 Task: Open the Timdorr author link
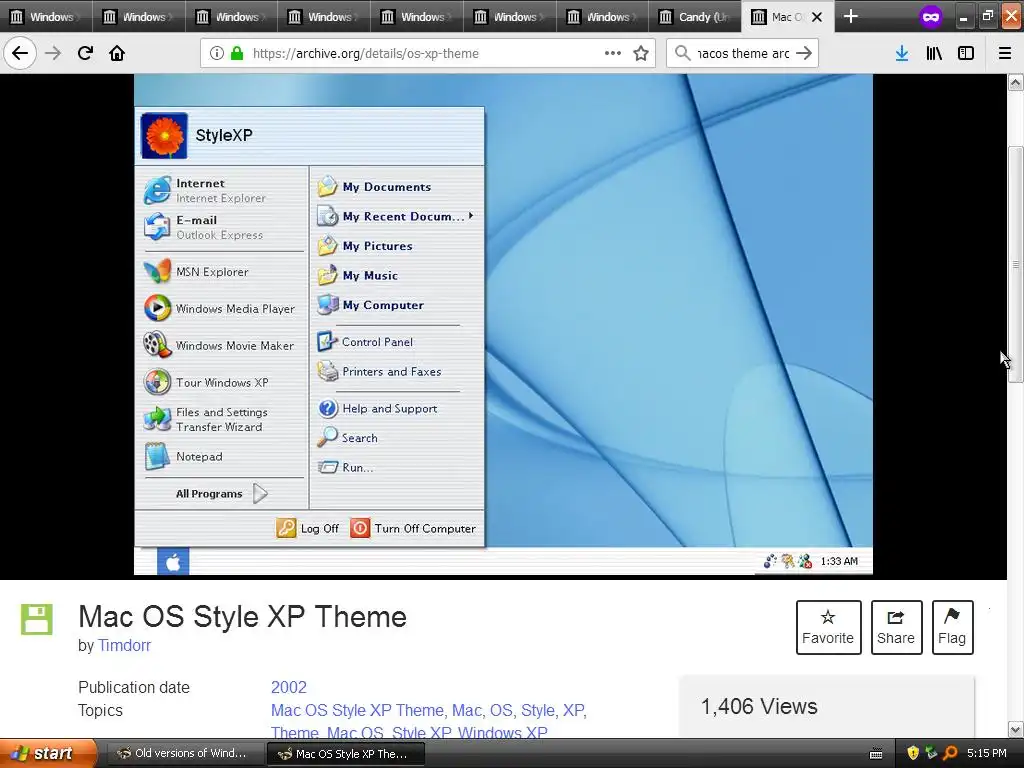coord(124,645)
